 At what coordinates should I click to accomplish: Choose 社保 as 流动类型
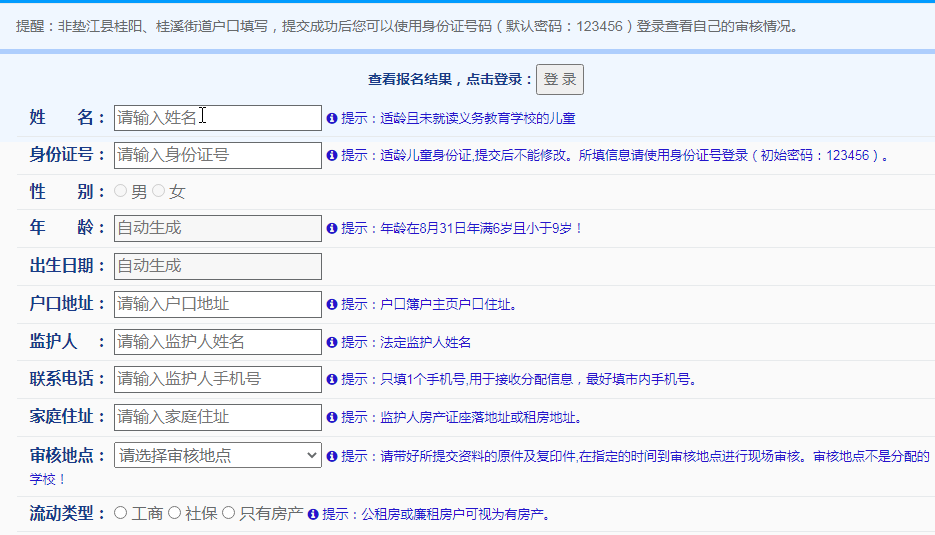[174, 513]
